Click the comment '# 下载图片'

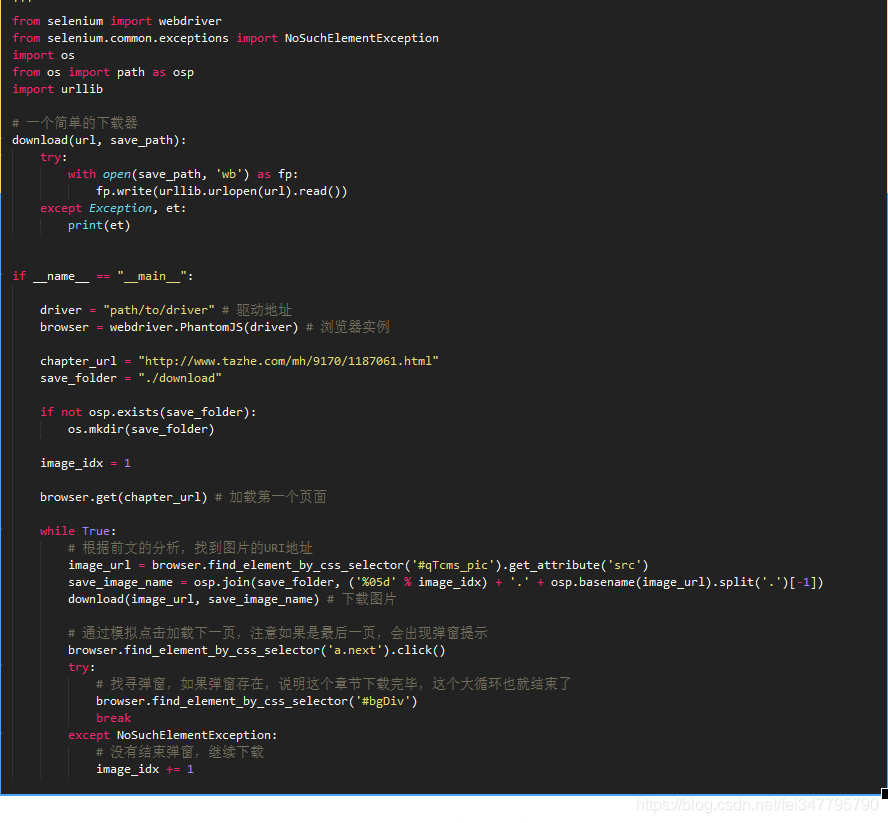click(x=361, y=599)
